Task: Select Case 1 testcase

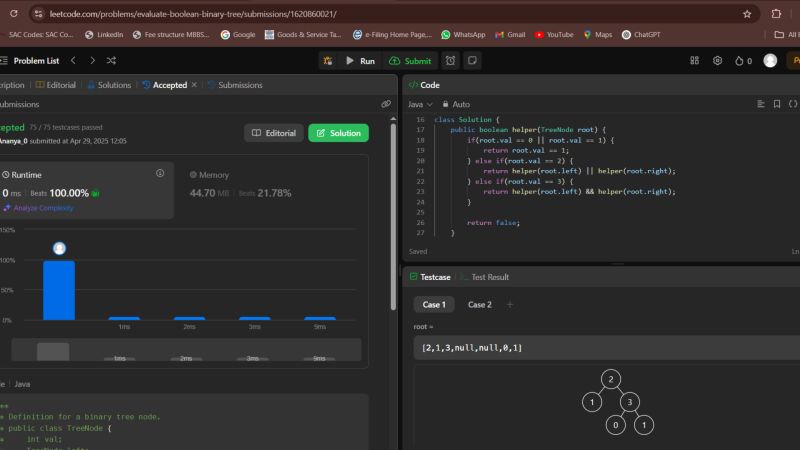Action: click(434, 305)
